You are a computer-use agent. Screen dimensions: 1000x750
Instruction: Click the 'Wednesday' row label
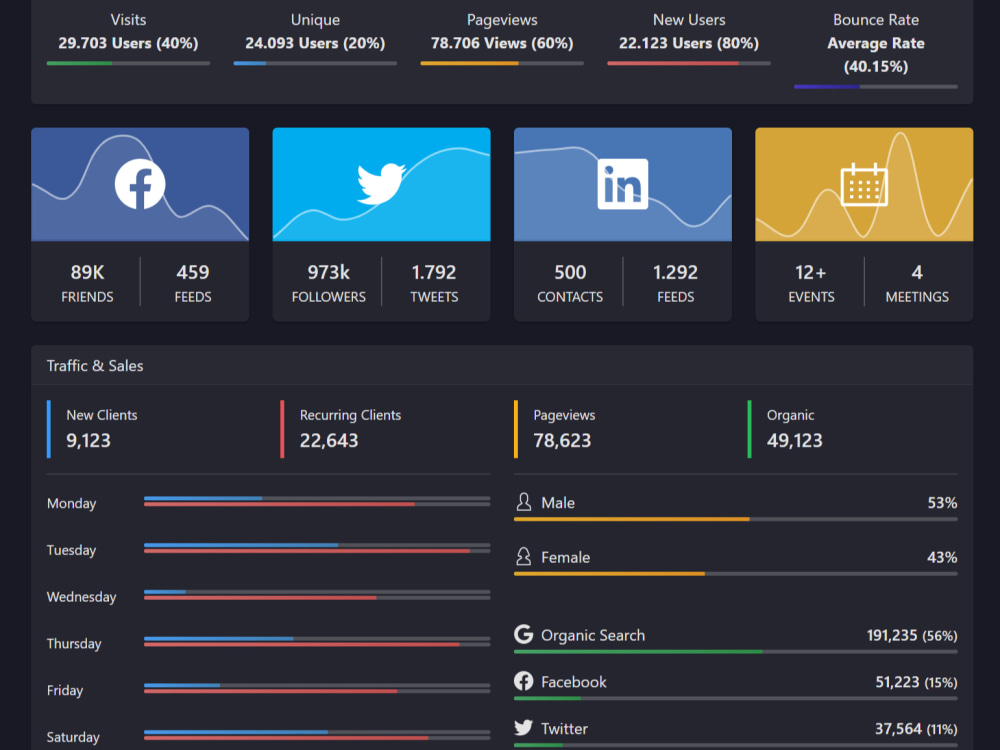(82, 597)
